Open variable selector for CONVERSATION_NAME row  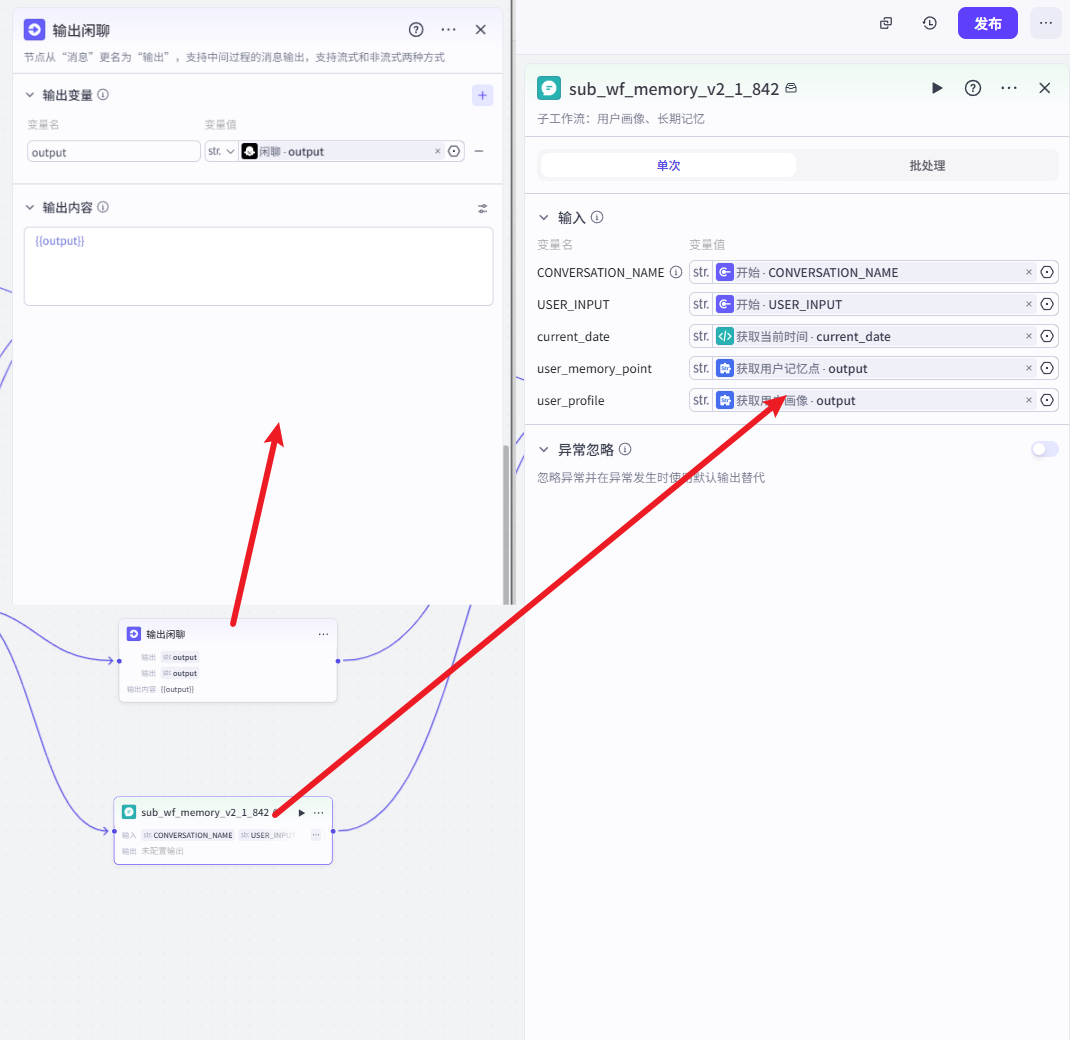coord(1047,272)
